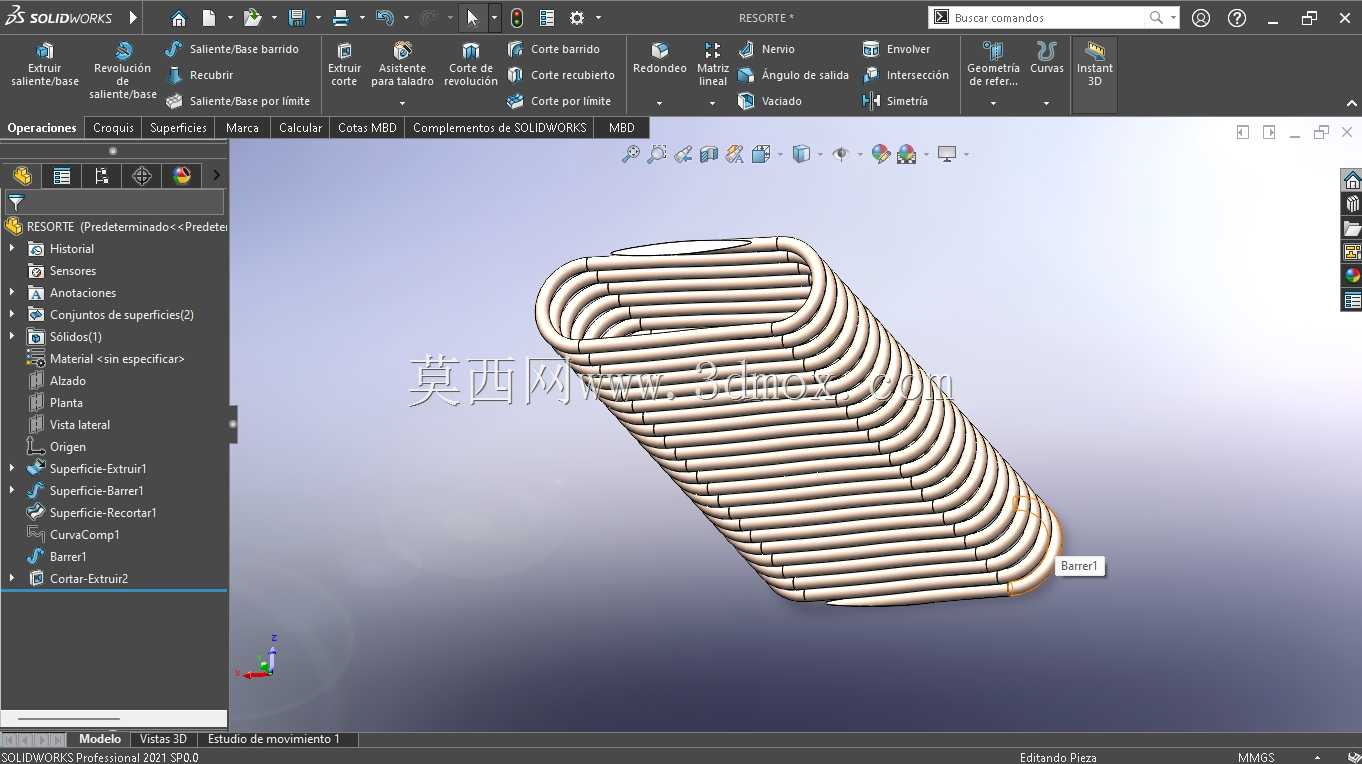
Task: Click the Edit Appearance color ball icon
Action: pos(881,154)
